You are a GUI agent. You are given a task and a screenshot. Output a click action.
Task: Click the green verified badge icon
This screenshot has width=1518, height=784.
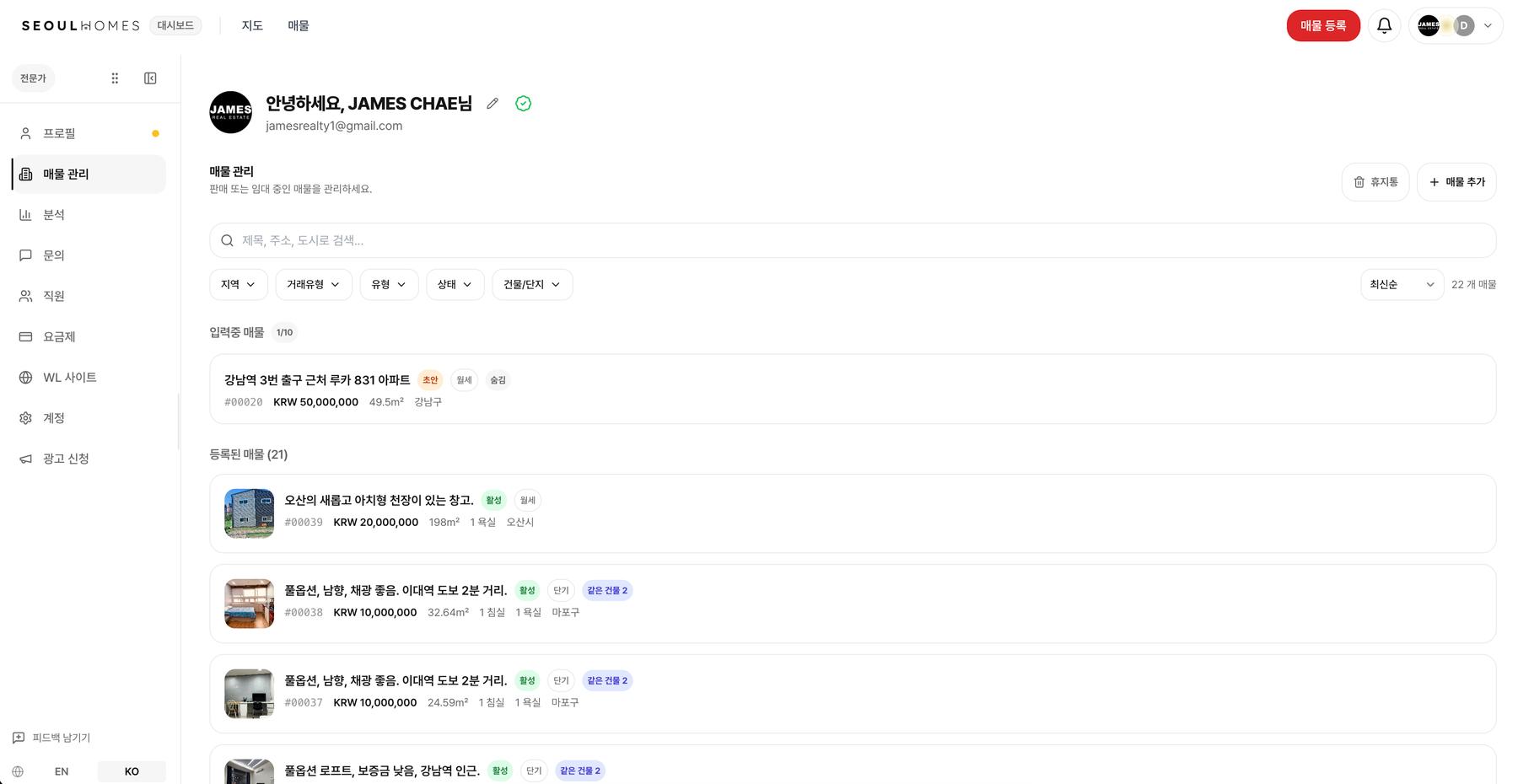click(x=524, y=104)
